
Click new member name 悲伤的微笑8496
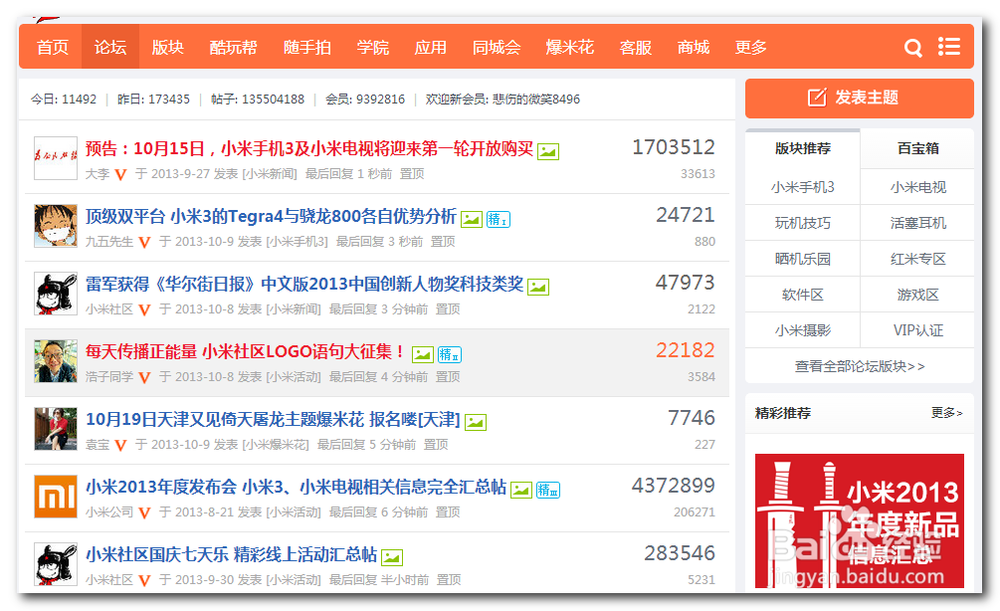[x=536, y=99]
